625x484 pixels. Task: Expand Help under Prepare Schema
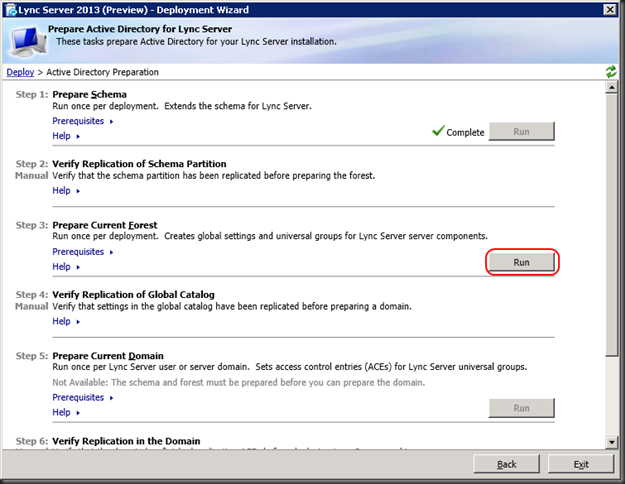[x=66, y=136]
